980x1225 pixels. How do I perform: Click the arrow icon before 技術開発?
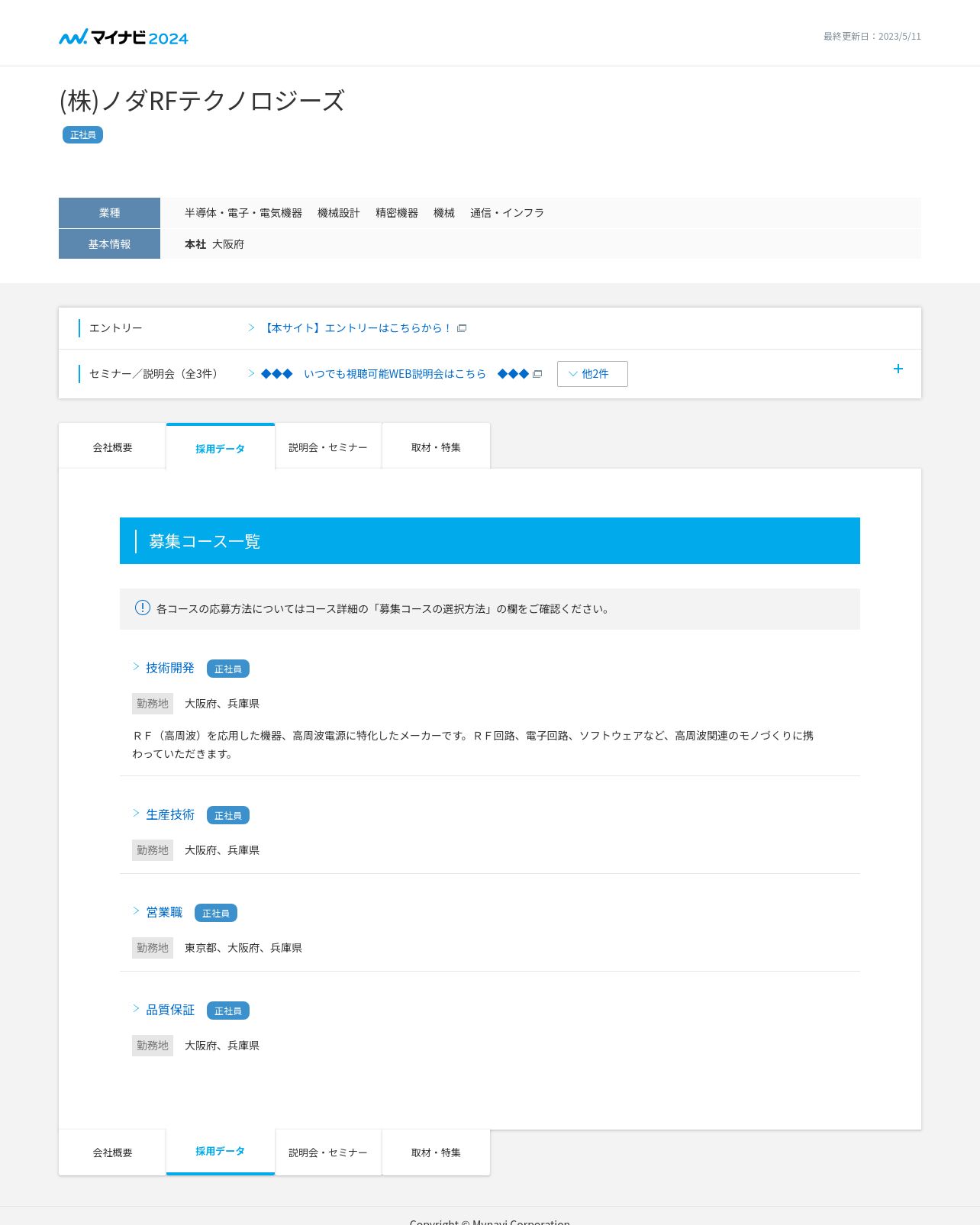[136, 667]
